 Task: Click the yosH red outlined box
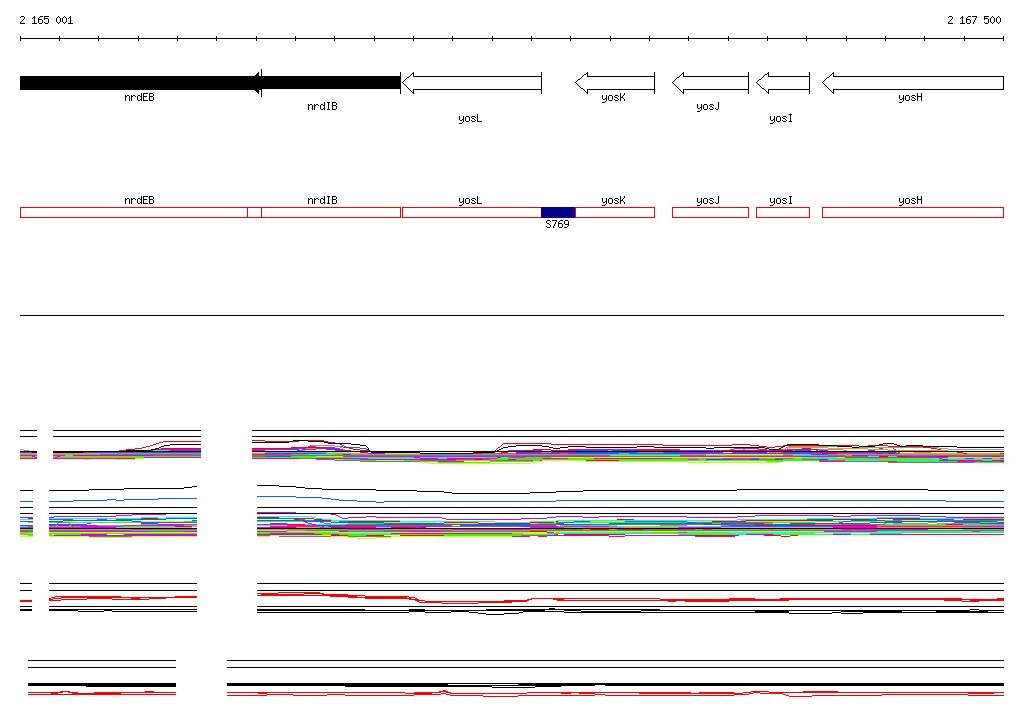(x=913, y=212)
